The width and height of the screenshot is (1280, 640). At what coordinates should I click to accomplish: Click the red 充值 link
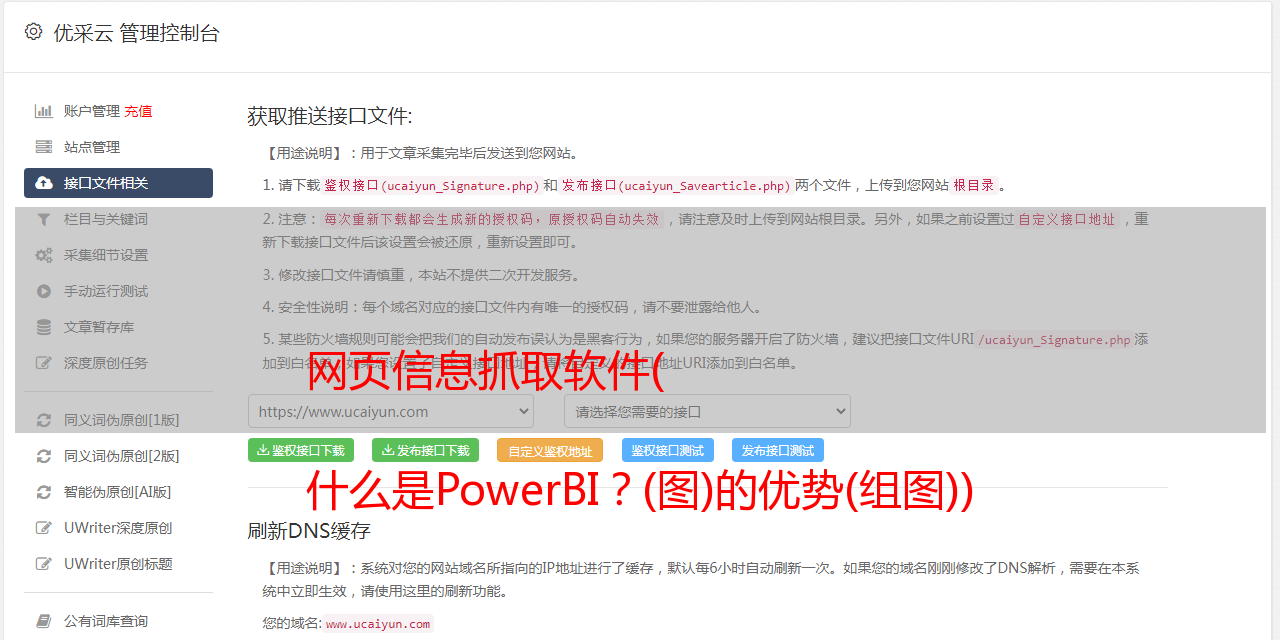point(138,111)
